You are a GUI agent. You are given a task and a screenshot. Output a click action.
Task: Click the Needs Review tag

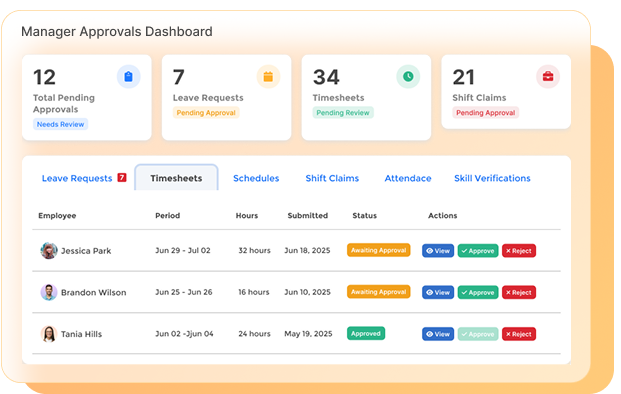click(x=61, y=124)
